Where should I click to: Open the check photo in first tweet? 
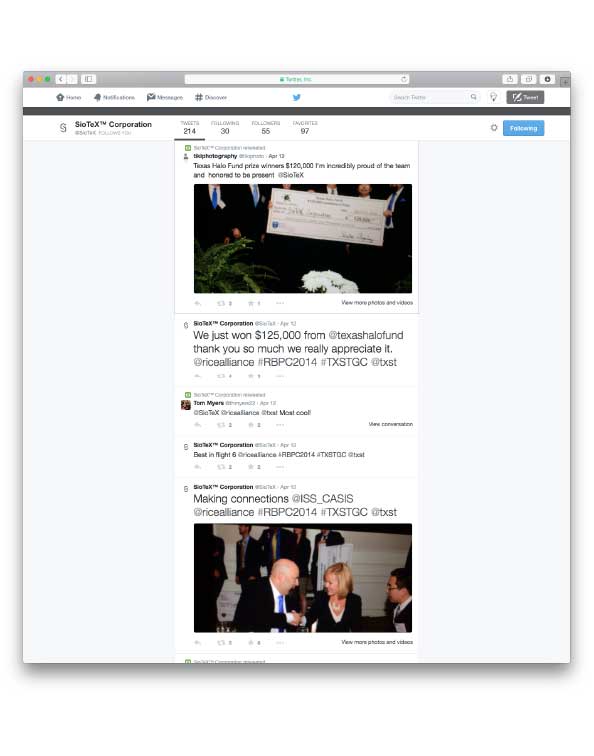click(x=303, y=239)
